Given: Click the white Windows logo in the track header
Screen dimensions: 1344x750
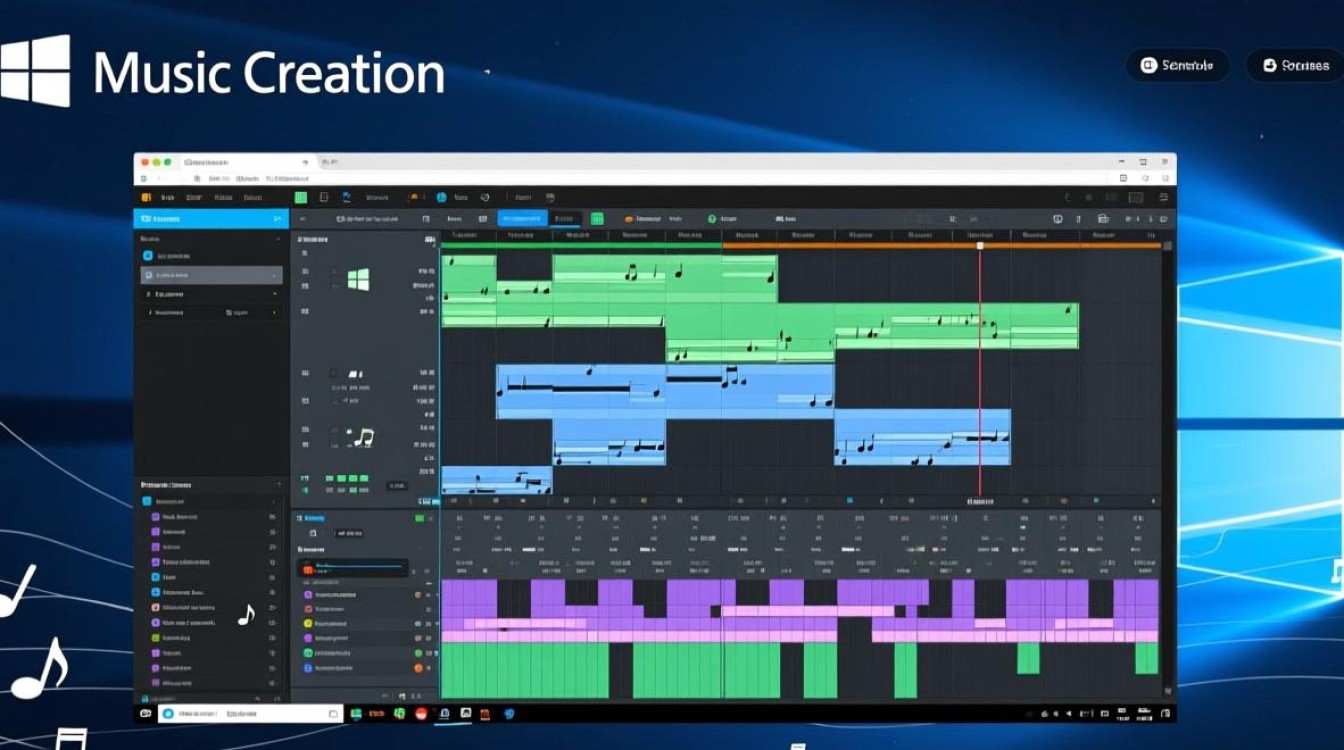Looking at the screenshot, I should (358, 279).
